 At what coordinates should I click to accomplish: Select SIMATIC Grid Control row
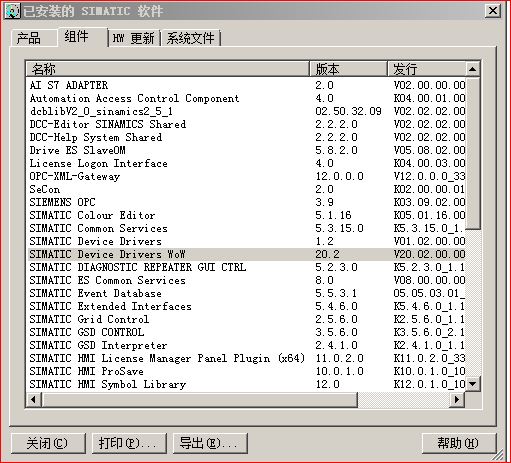pos(246,319)
